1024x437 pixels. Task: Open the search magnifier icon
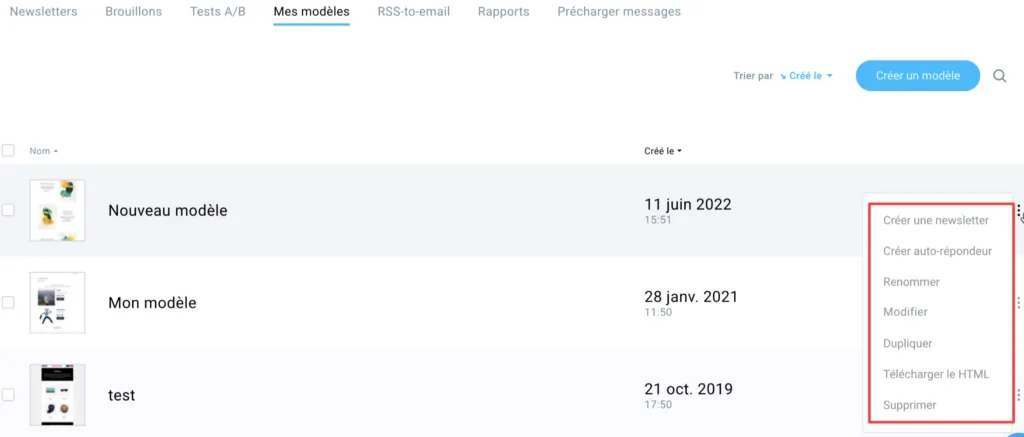[999, 76]
